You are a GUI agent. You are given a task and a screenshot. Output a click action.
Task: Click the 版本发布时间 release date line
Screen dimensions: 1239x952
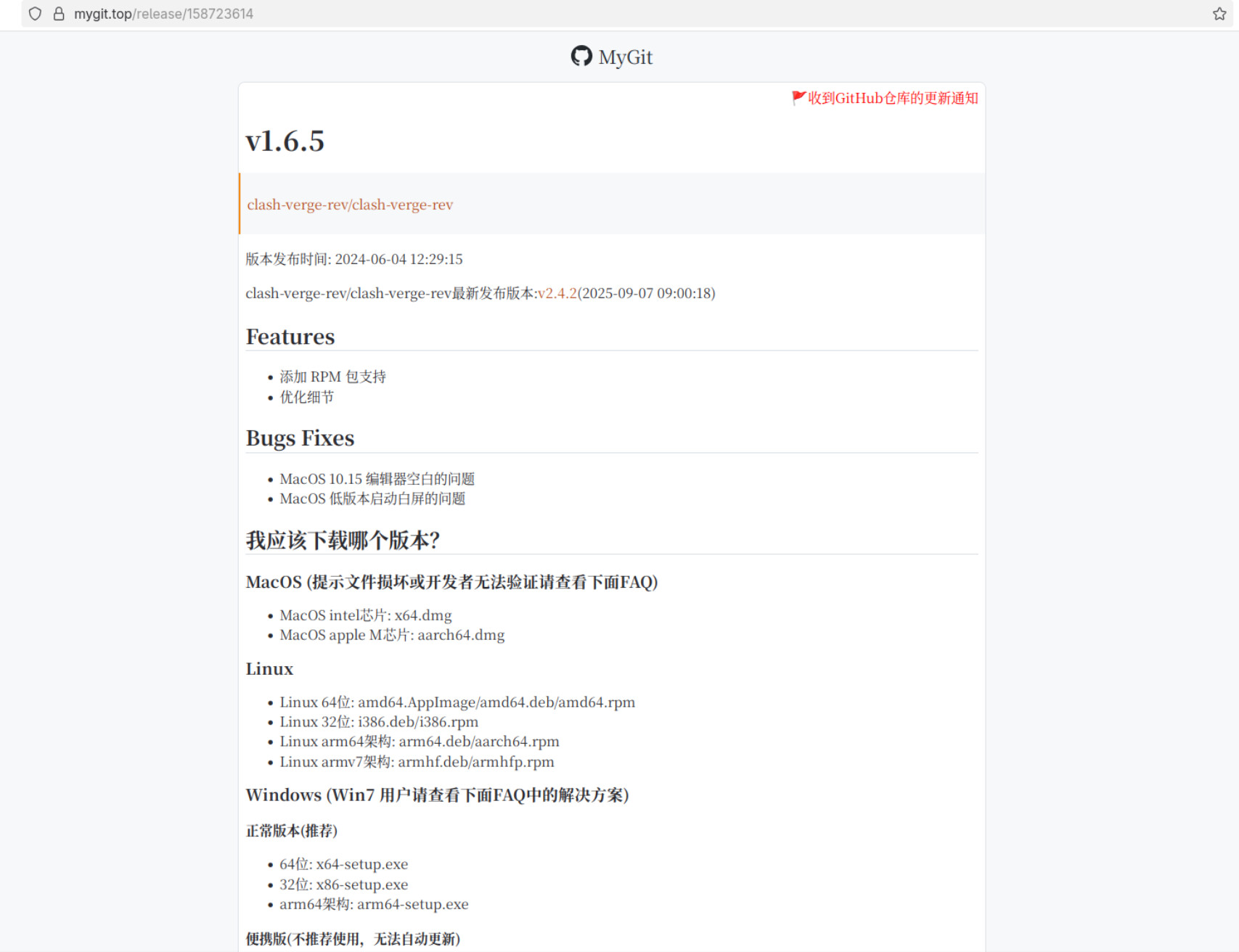pos(353,259)
